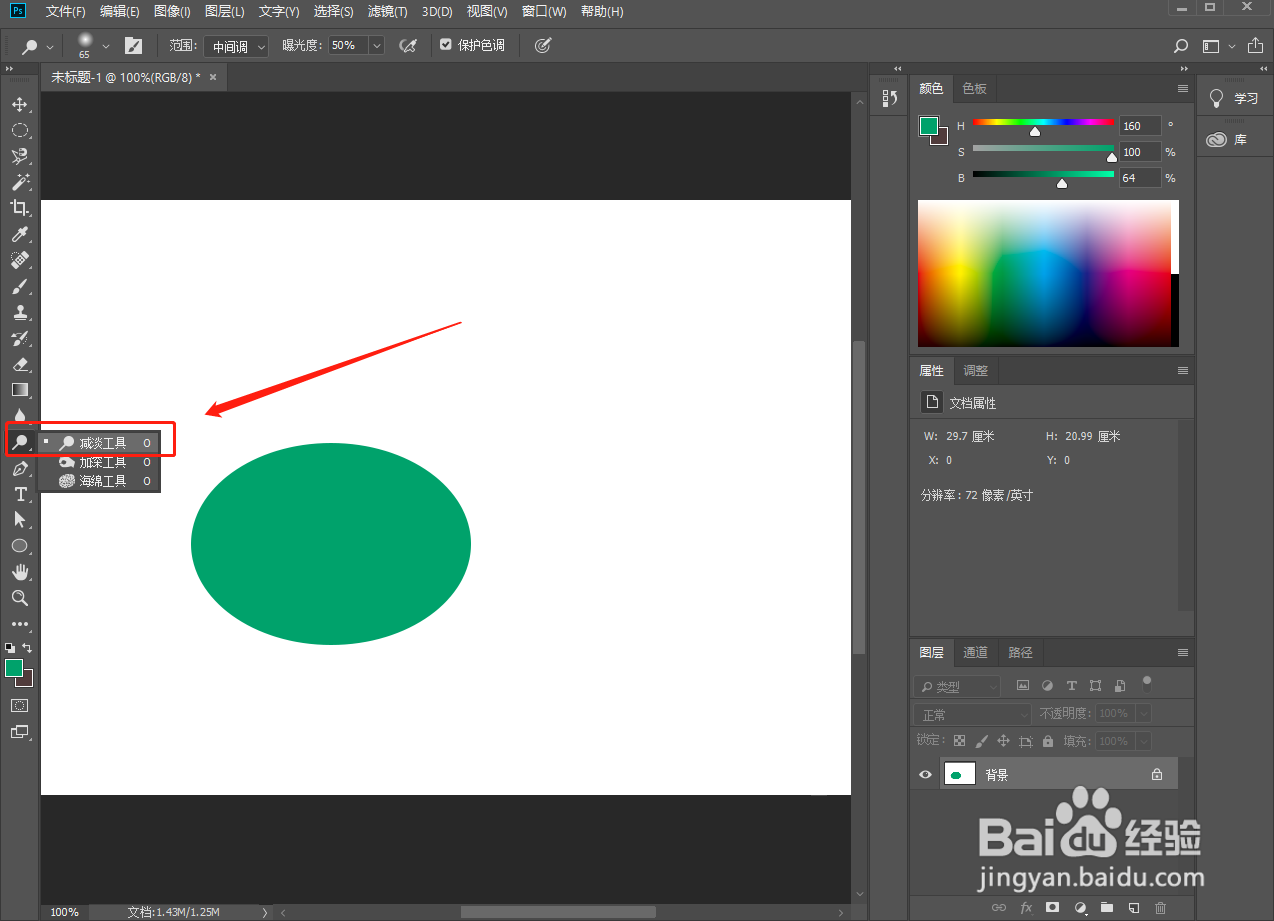1274x921 pixels.
Task: Toggle lock transparent pixels
Action: [959, 741]
